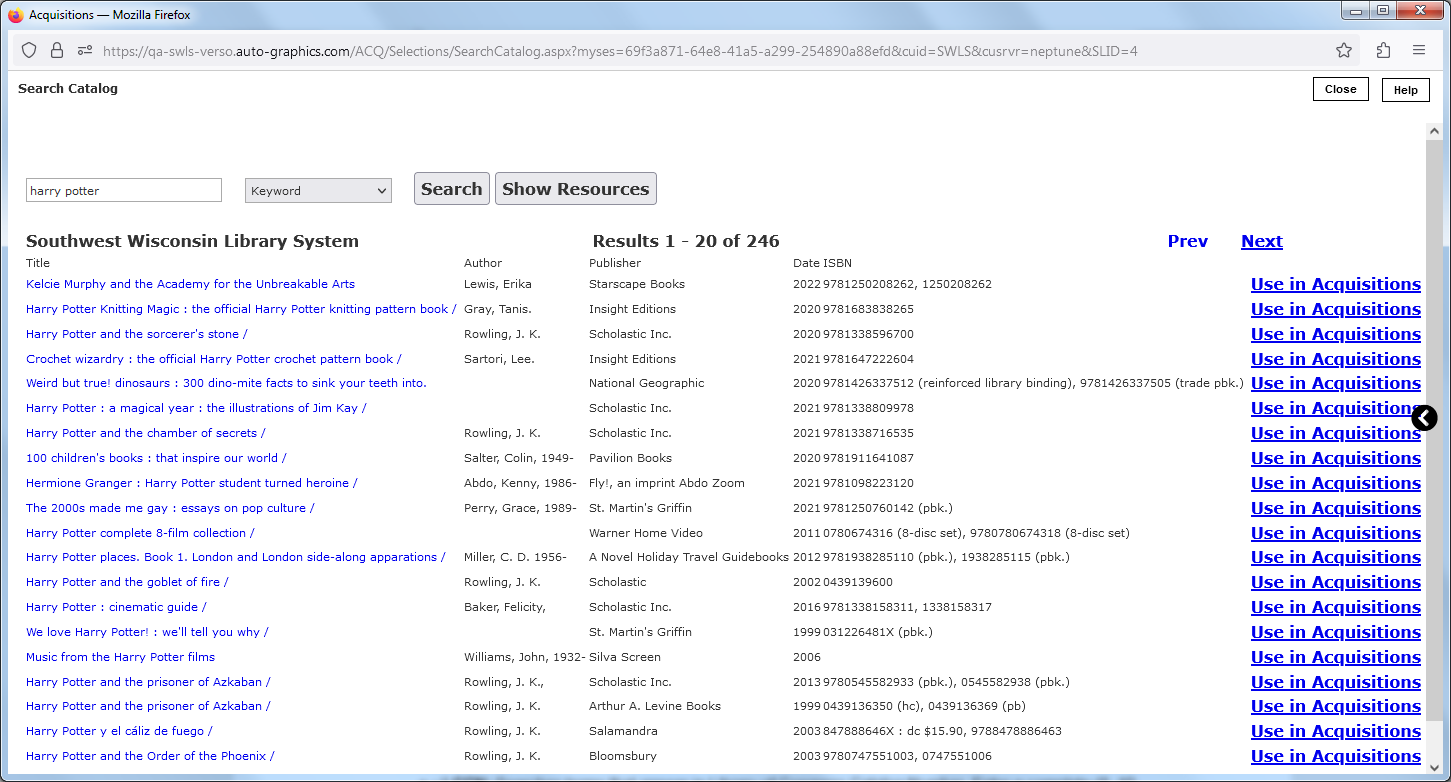1451x782 pixels.
Task: Use 8-film collection row in Acquisitions
Action: coord(1335,533)
